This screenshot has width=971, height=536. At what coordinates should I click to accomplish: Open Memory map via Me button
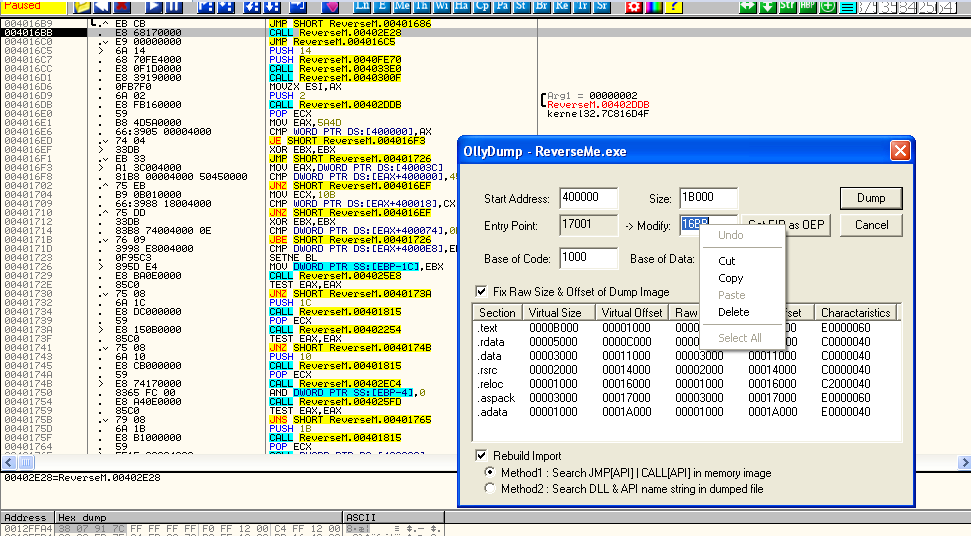coord(402,7)
